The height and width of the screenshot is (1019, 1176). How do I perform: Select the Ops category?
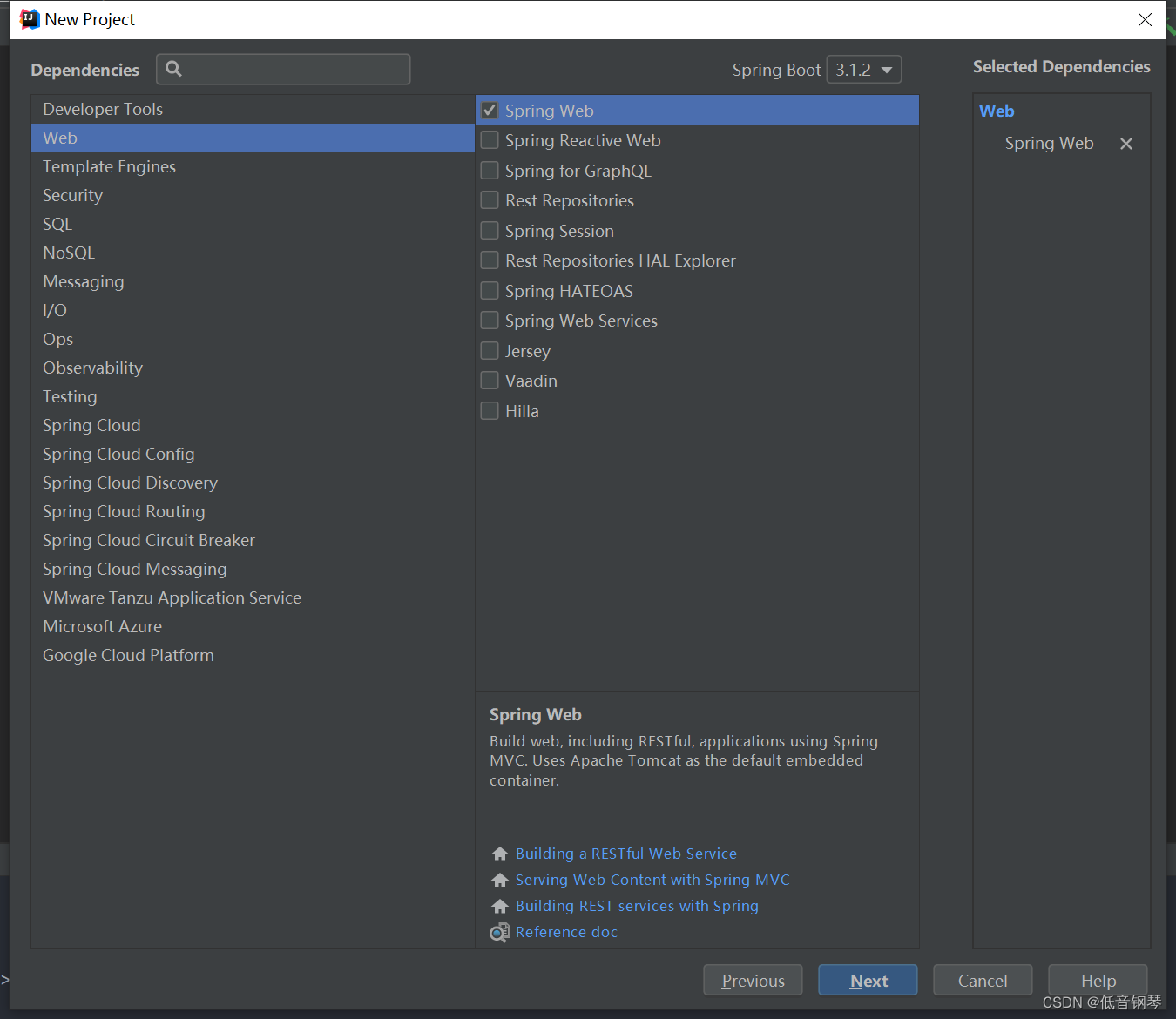(253, 339)
